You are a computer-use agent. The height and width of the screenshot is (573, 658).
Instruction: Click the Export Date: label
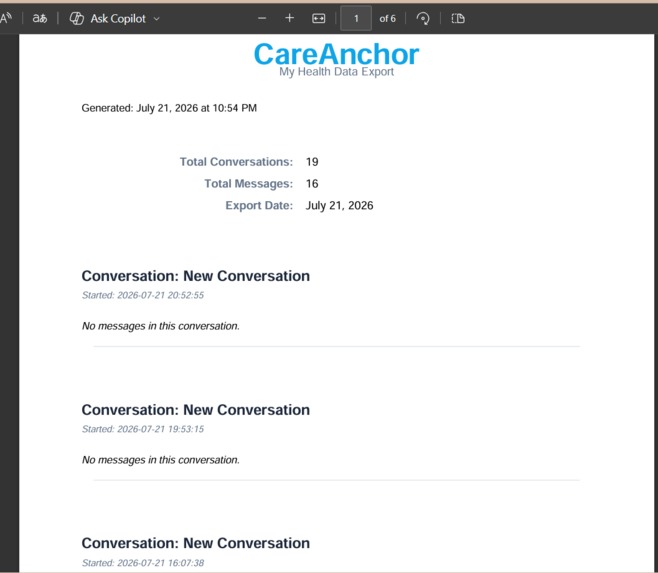coord(259,205)
